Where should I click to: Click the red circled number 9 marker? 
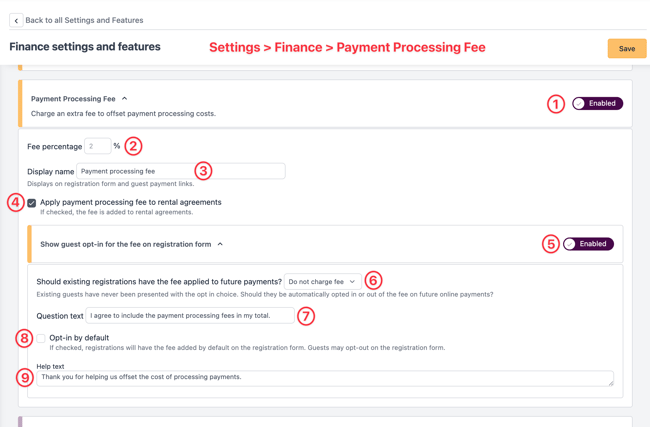tap(25, 378)
